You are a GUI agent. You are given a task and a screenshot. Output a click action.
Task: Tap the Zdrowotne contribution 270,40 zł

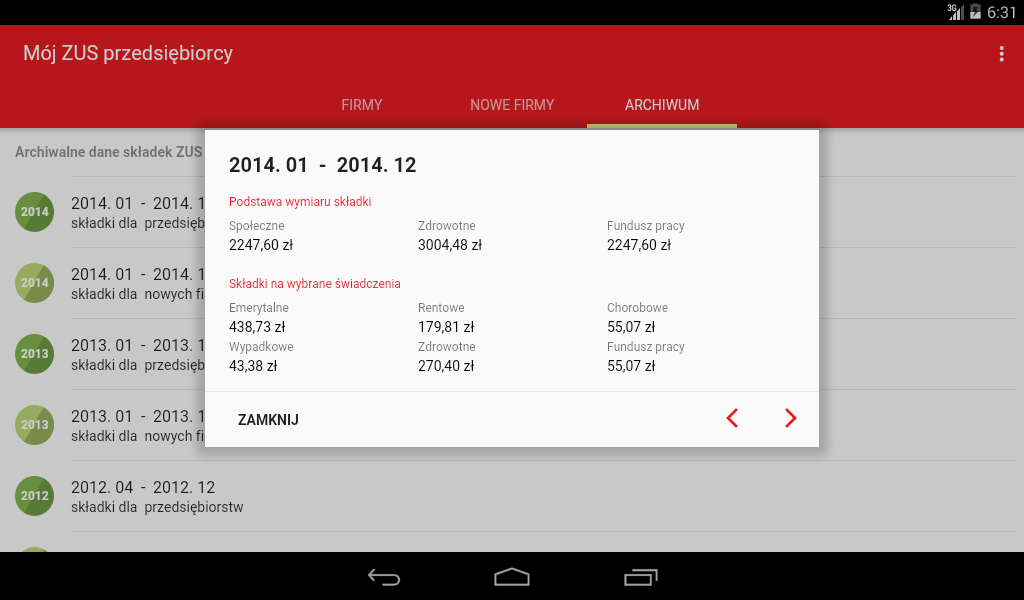pos(446,366)
